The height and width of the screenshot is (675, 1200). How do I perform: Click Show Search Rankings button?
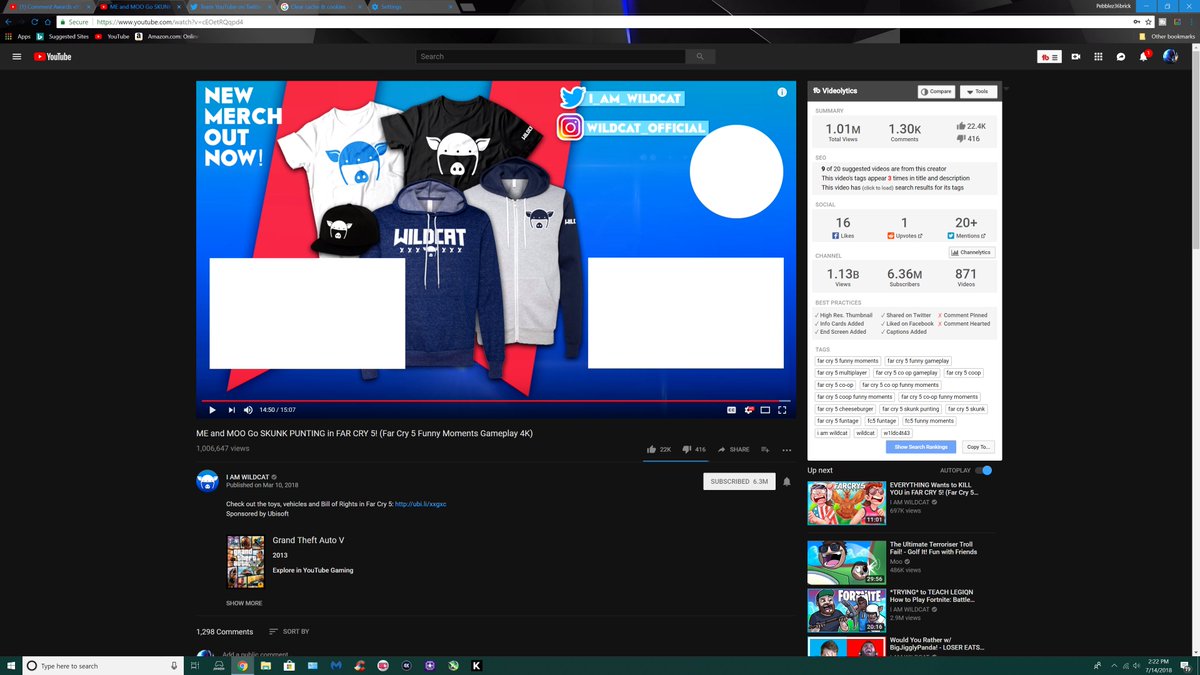[921, 447]
